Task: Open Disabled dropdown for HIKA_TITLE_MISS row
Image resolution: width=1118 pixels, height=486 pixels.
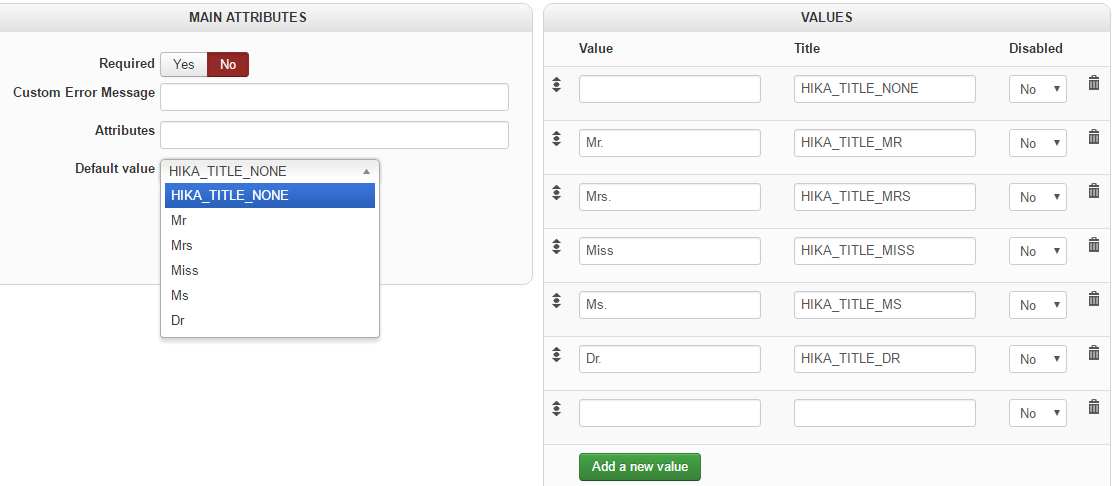Action: point(1038,251)
